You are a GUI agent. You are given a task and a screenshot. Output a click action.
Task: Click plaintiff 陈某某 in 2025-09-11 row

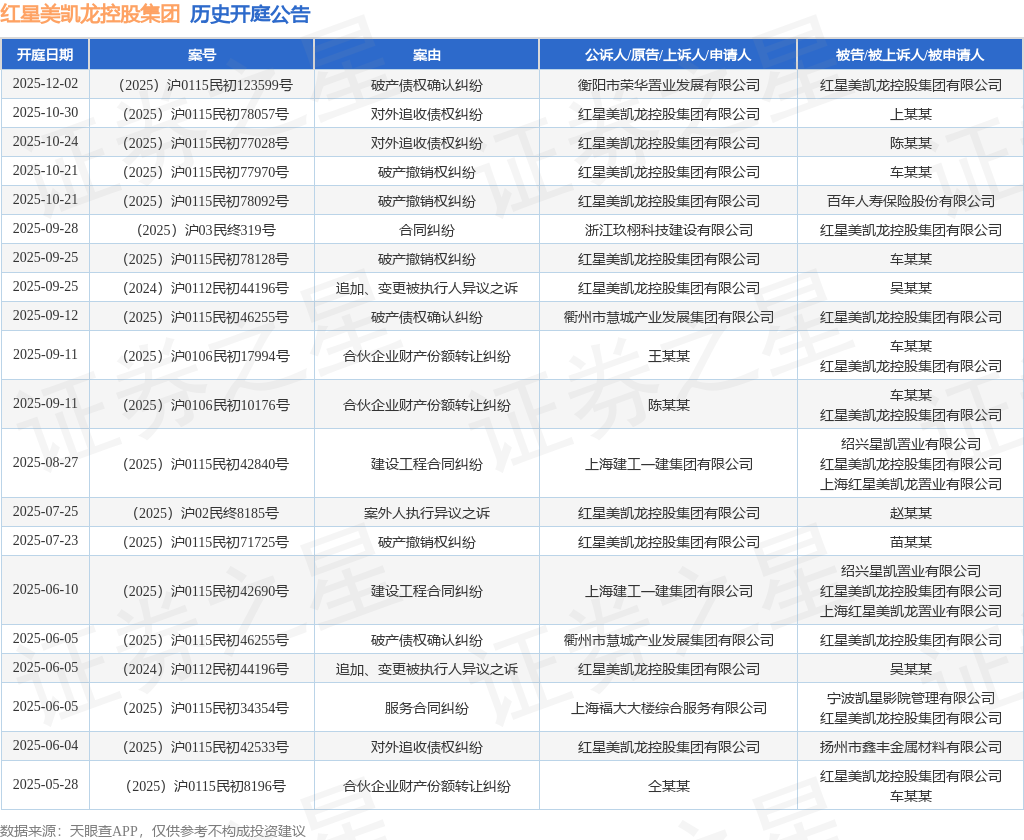click(x=668, y=405)
